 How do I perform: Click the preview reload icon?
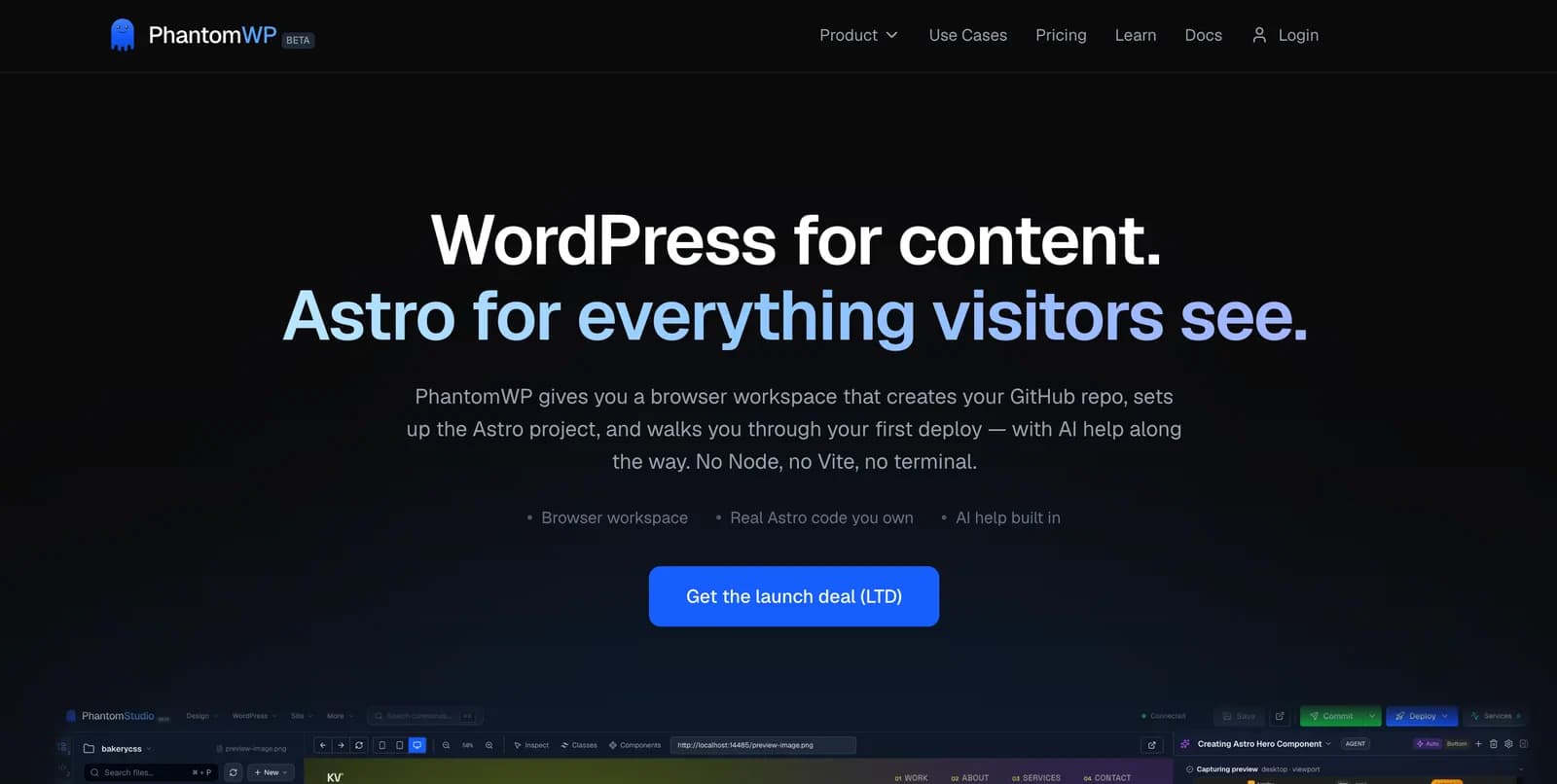(x=359, y=745)
